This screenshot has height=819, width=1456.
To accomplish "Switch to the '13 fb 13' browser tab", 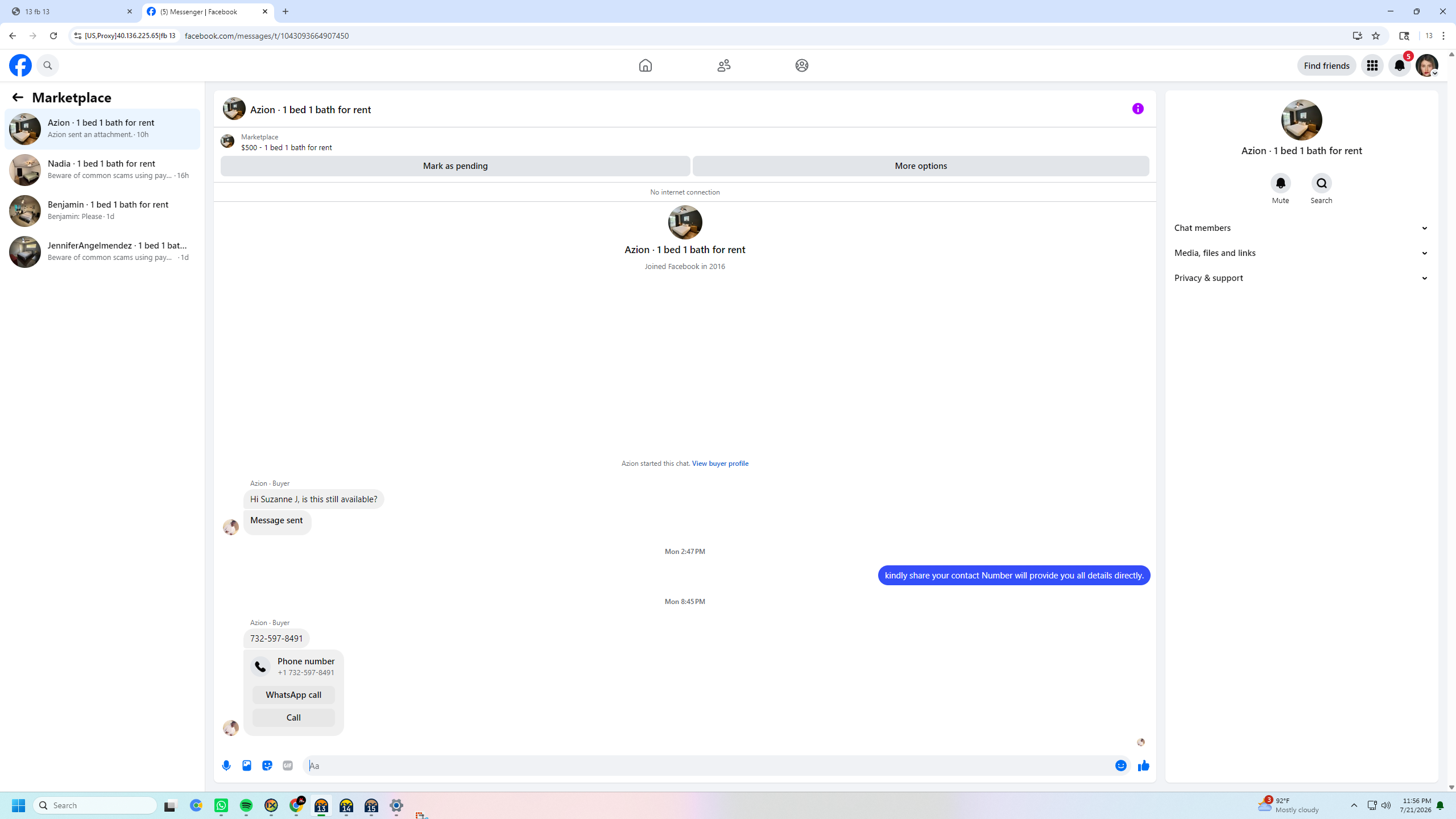I will coord(71,11).
